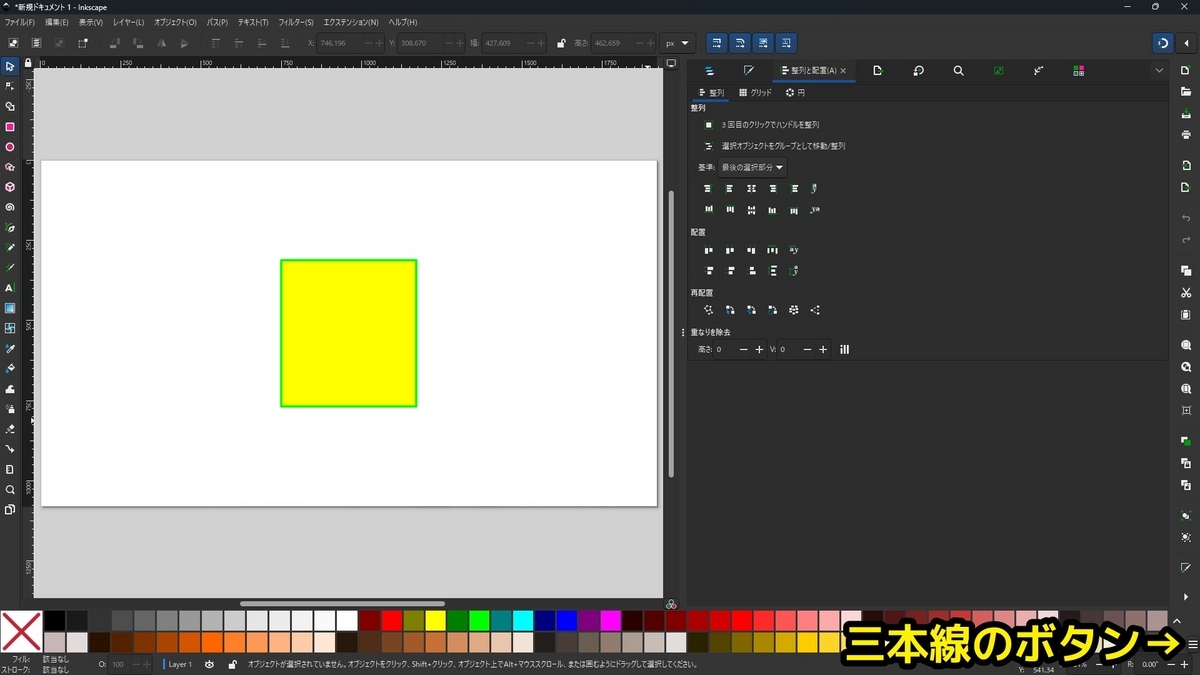Open the px unit dropdown

point(677,43)
